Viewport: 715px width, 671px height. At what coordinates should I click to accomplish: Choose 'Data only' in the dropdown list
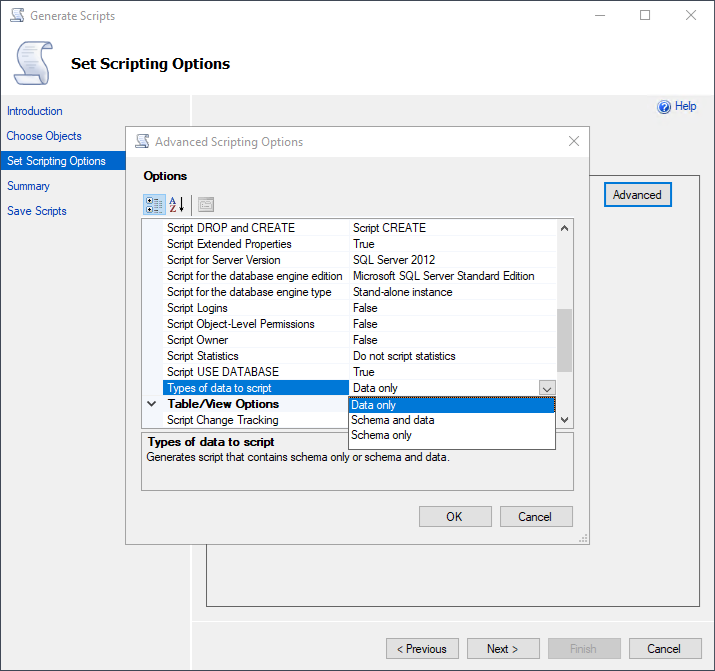tap(452, 405)
